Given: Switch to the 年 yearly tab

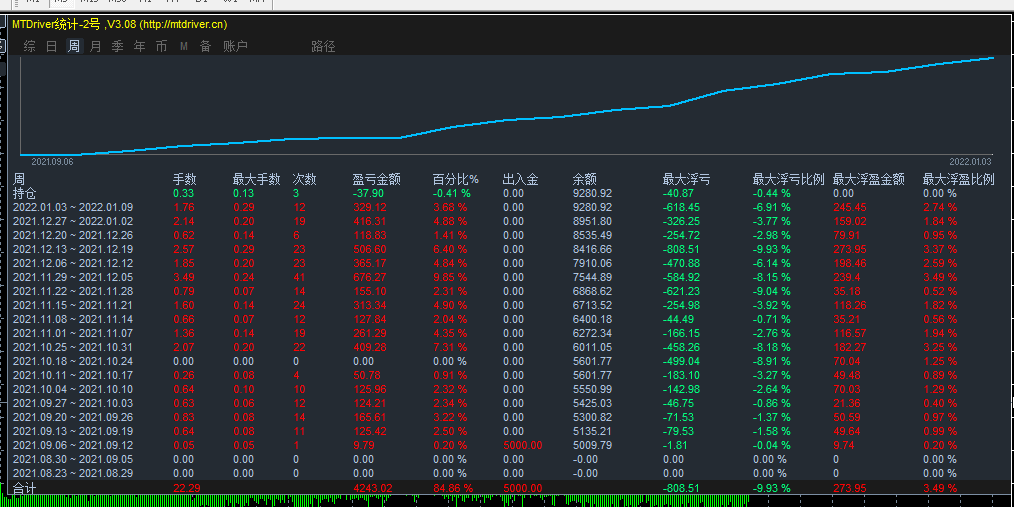Looking at the screenshot, I should coord(140,47).
